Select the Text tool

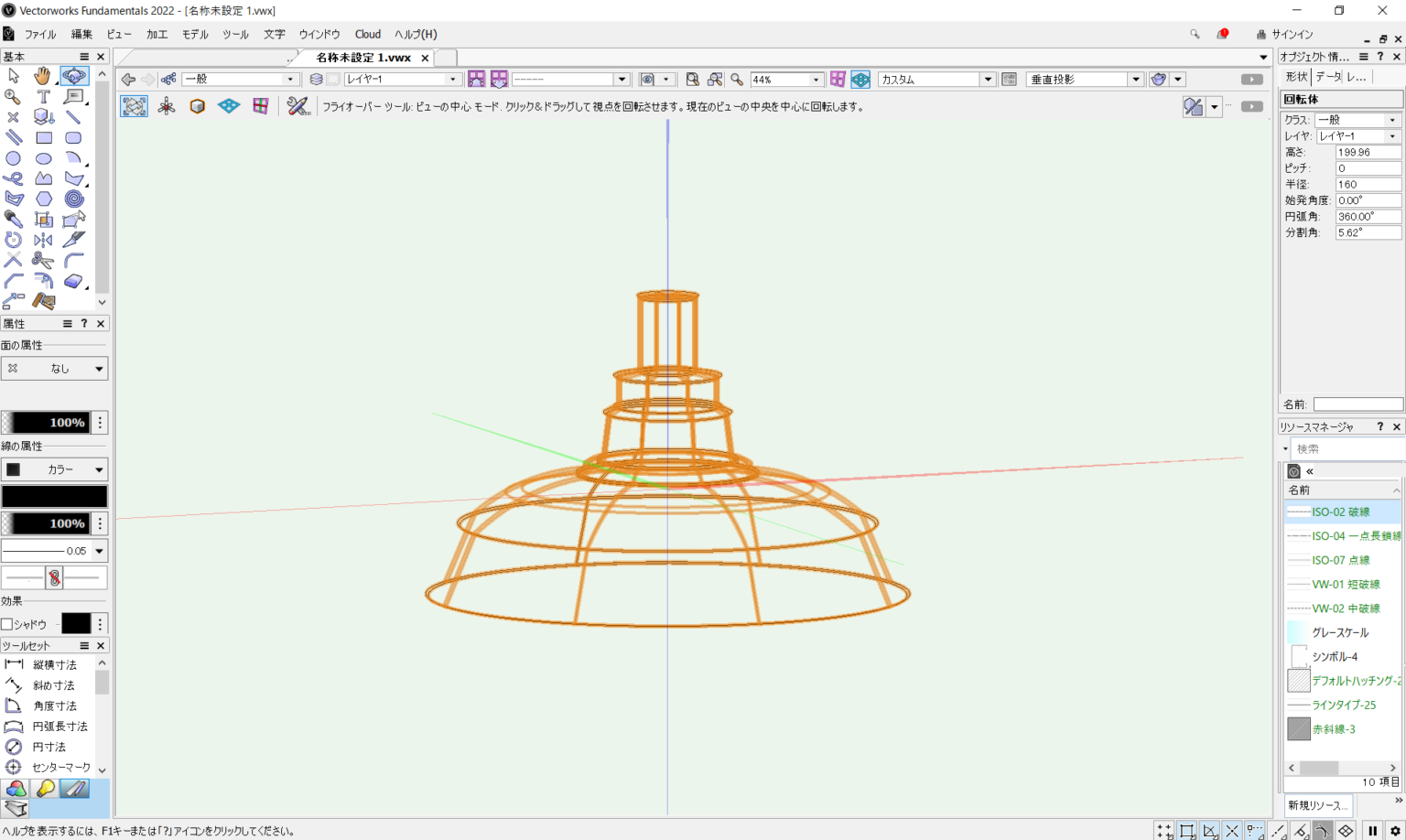point(42,95)
